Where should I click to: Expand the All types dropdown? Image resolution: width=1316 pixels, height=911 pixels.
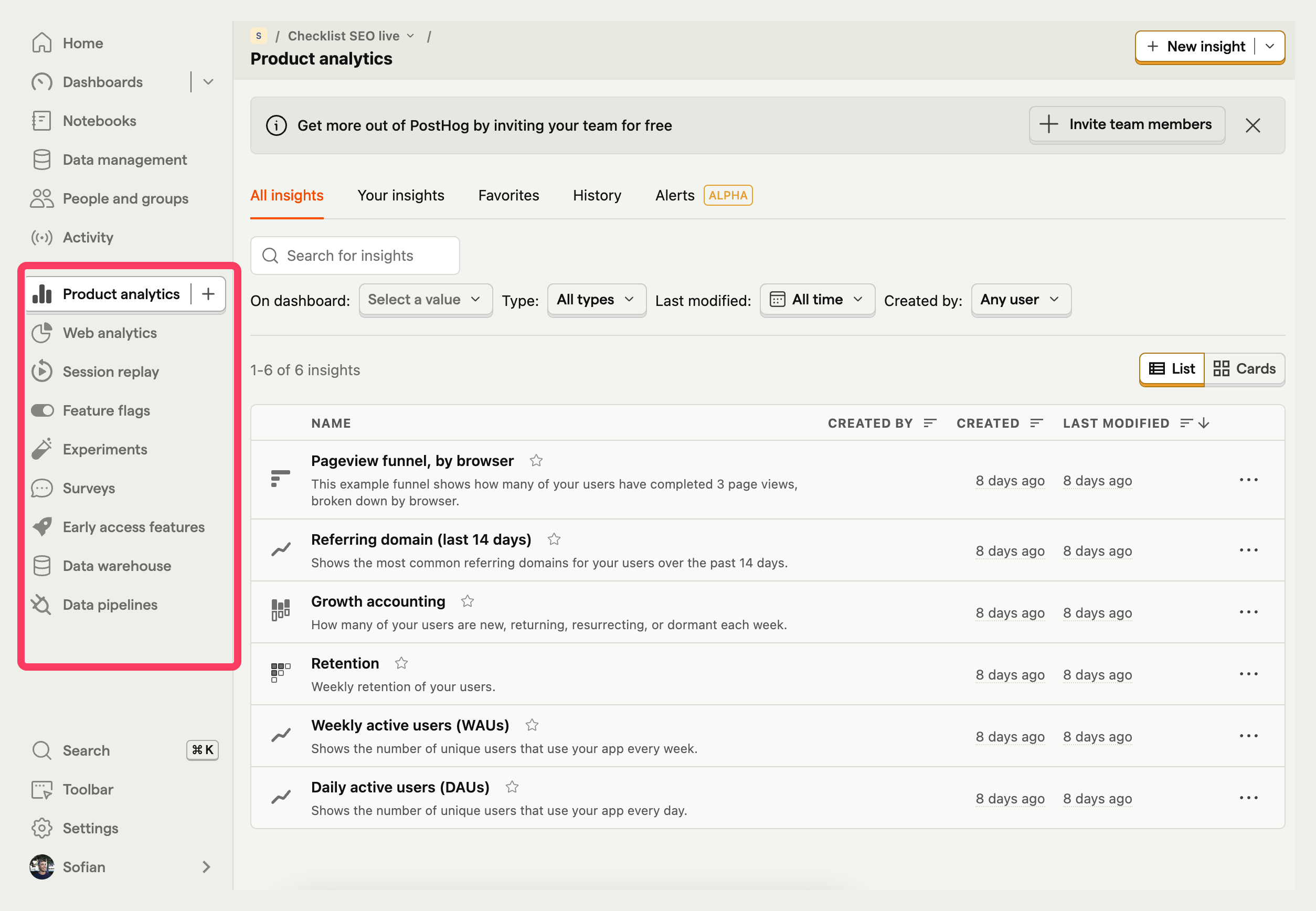pyautogui.click(x=596, y=300)
